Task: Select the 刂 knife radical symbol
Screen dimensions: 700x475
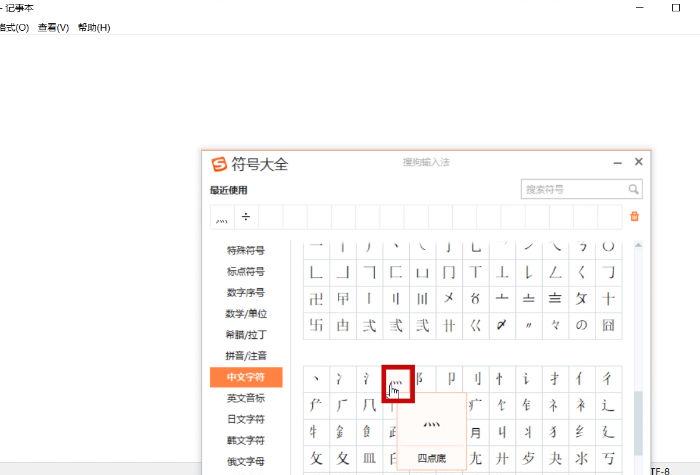Action: [x=475, y=379]
